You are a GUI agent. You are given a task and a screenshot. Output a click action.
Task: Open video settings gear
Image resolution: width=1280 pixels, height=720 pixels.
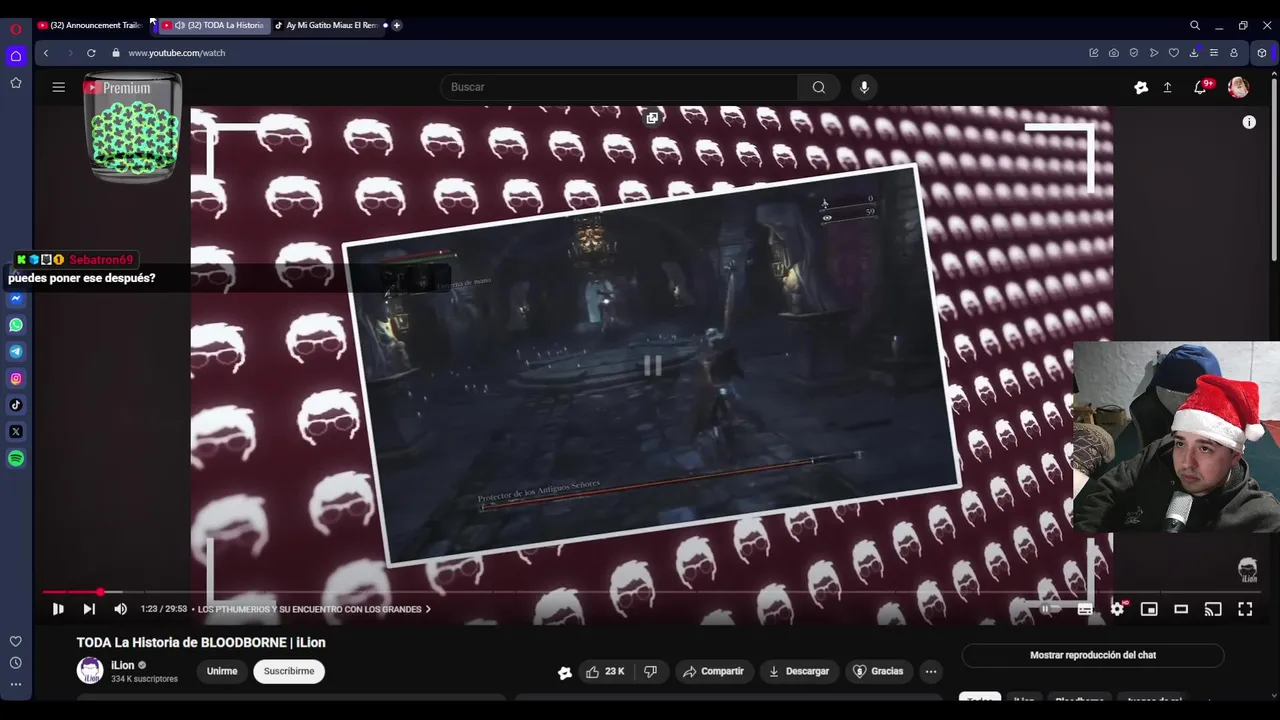pos(1118,609)
